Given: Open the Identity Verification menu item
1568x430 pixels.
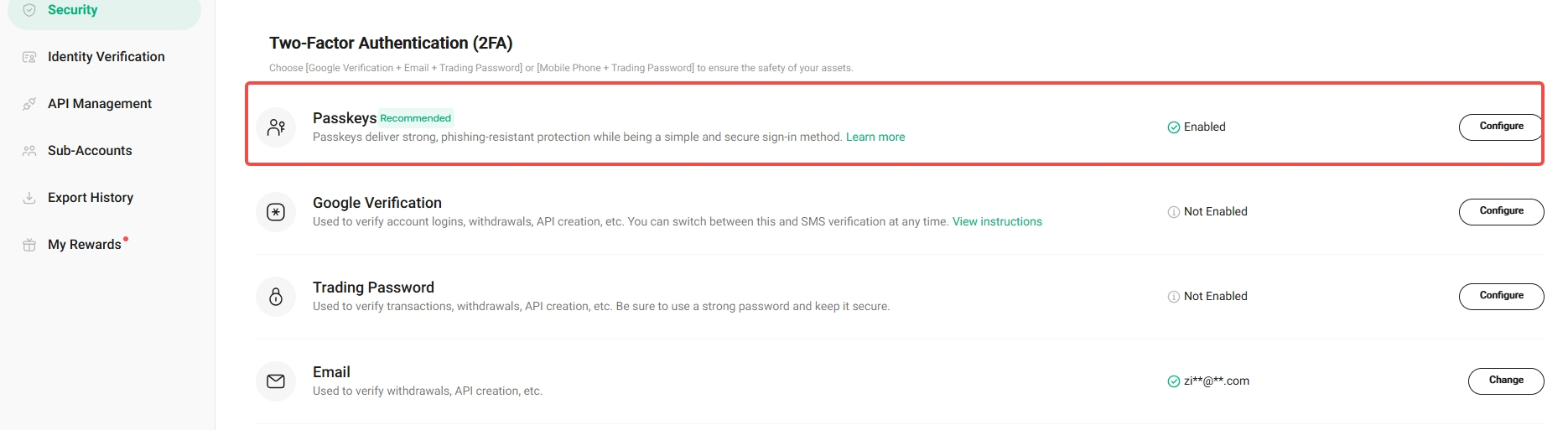Looking at the screenshot, I should coord(106,57).
